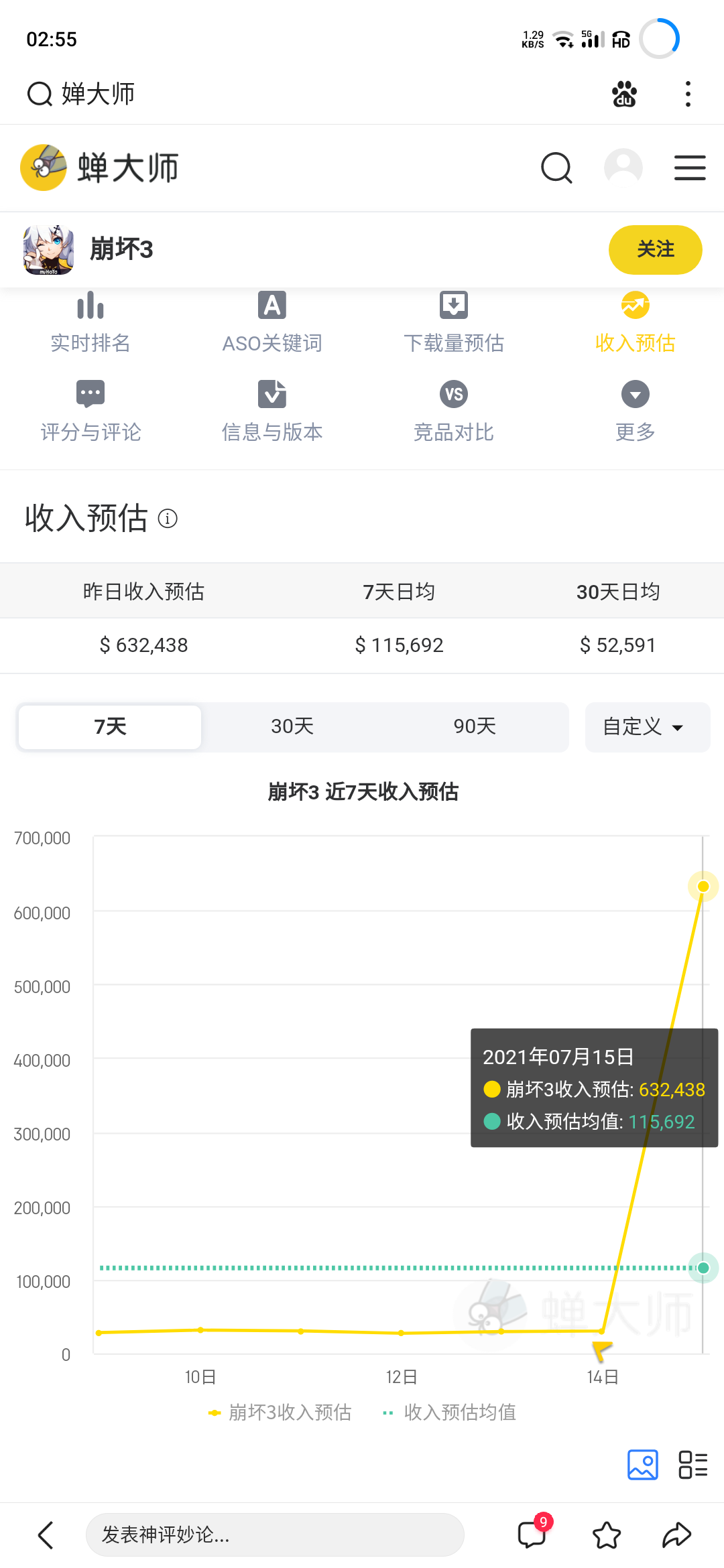Tap the chart title 崩坏3 近7天收入预估

coord(363,792)
